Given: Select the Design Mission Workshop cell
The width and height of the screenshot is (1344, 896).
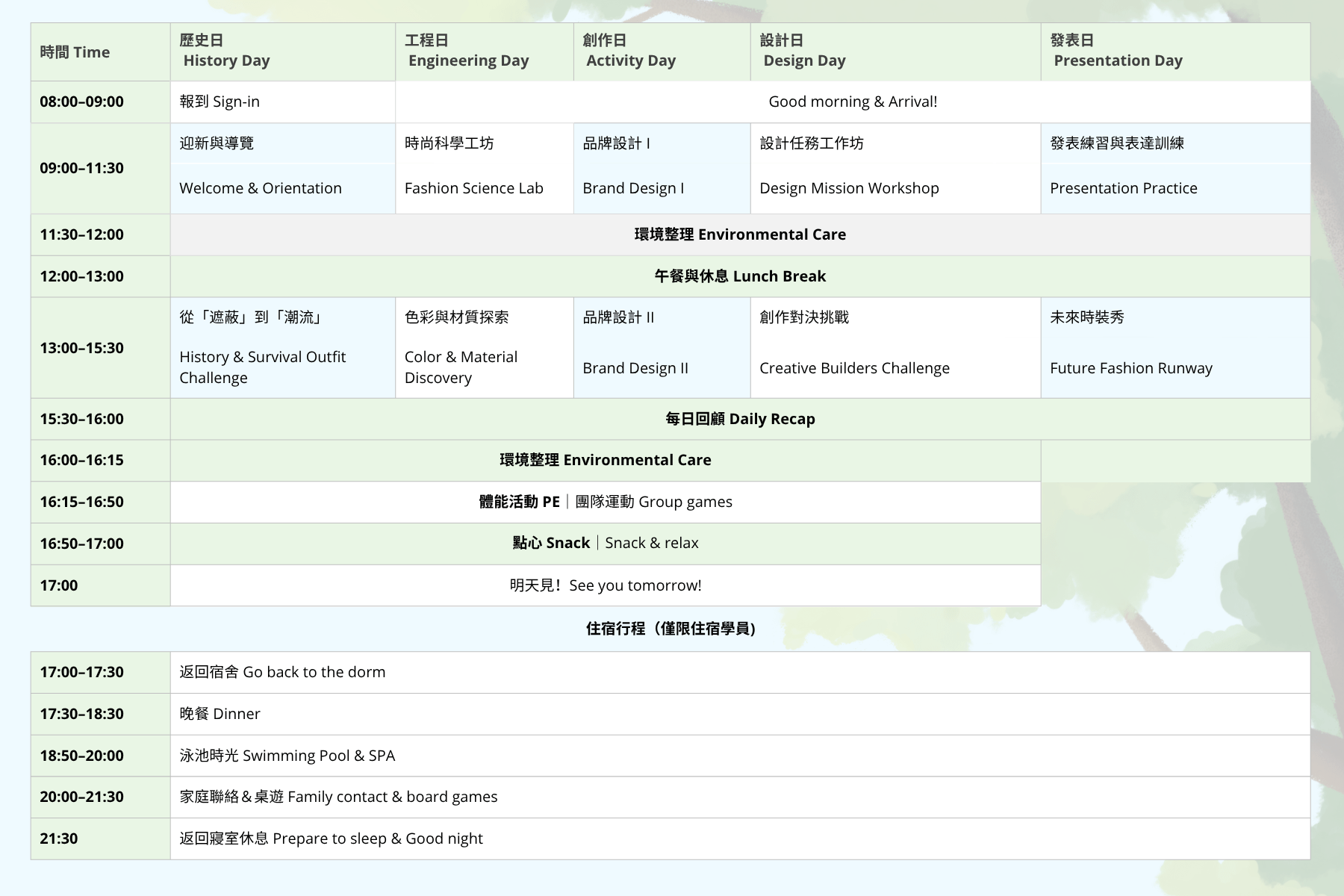Looking at the screenshot, I should (895, 168).
